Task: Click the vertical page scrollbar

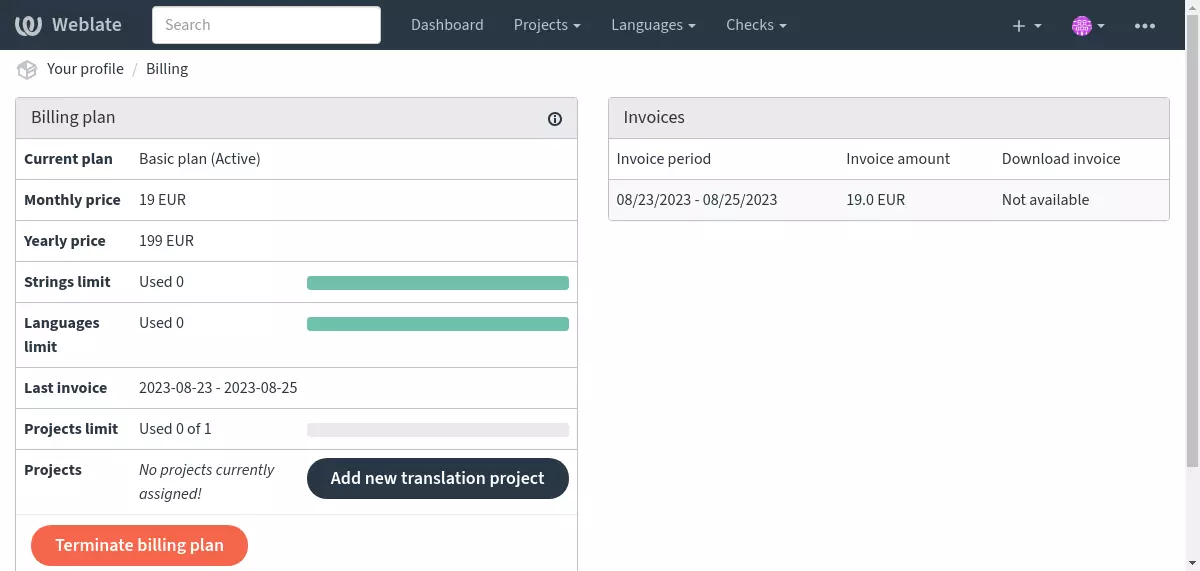Action: (x=1192, y=260)
